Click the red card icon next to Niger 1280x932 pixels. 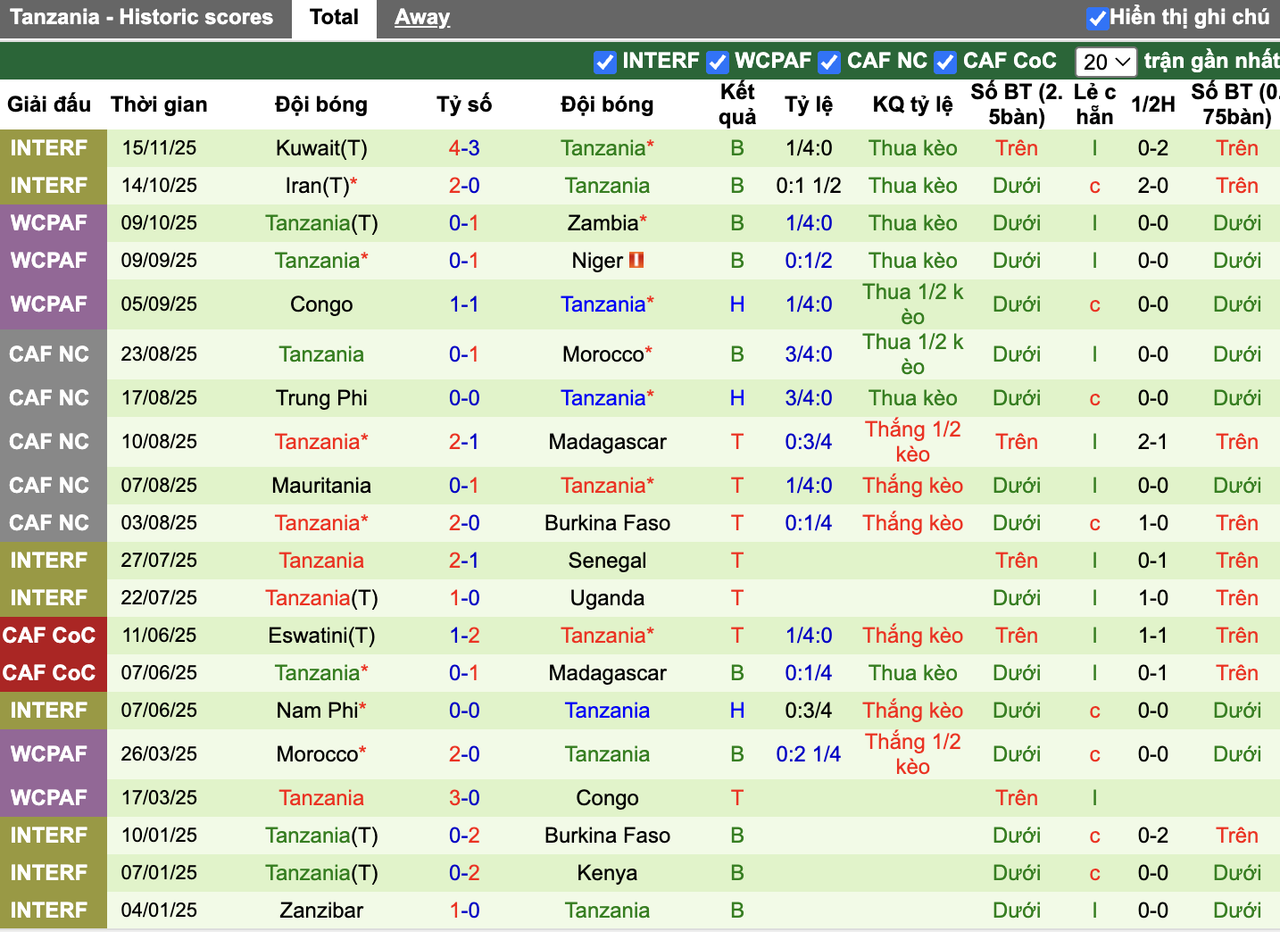tap(636, 260)
